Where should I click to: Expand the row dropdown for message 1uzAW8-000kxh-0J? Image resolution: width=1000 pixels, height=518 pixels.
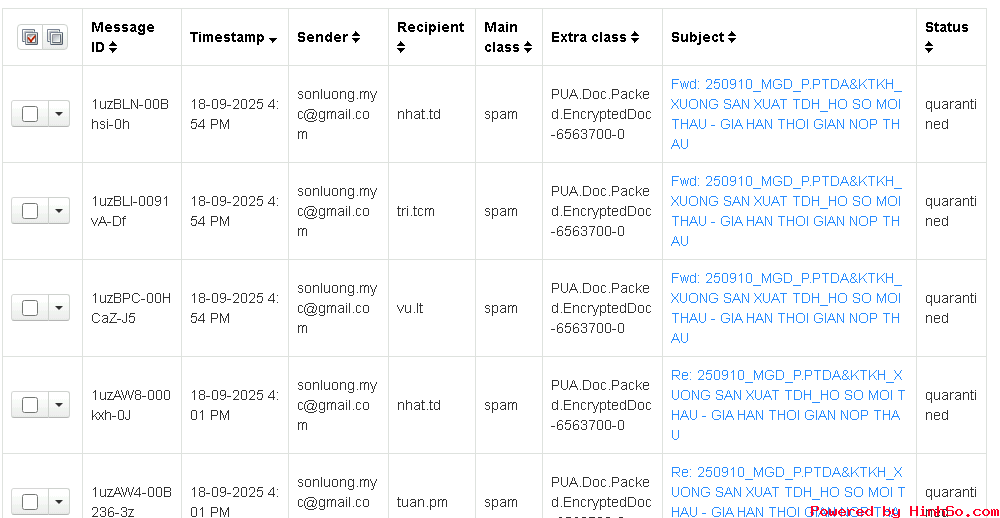tap(59, 405)
